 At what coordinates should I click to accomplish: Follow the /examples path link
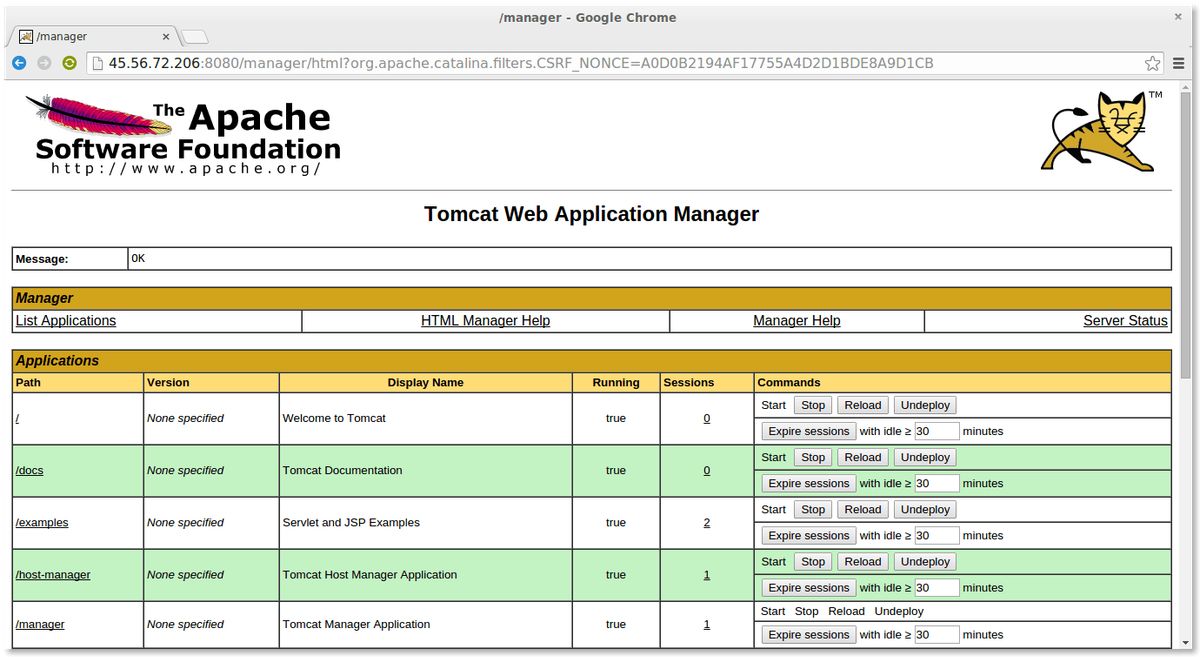[41, 522]
